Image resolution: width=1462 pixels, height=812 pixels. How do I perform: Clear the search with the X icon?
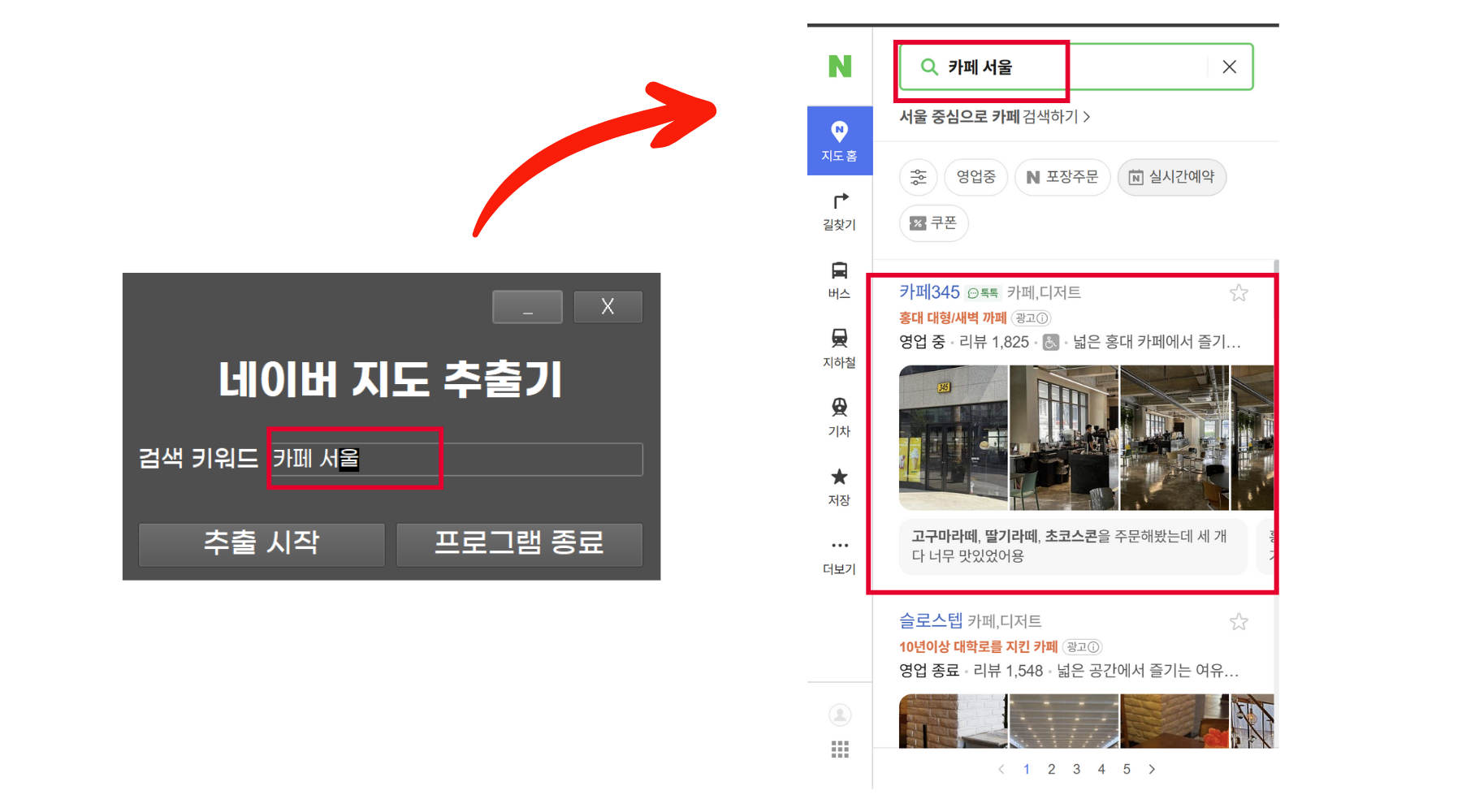click(x=1229, y=67)
